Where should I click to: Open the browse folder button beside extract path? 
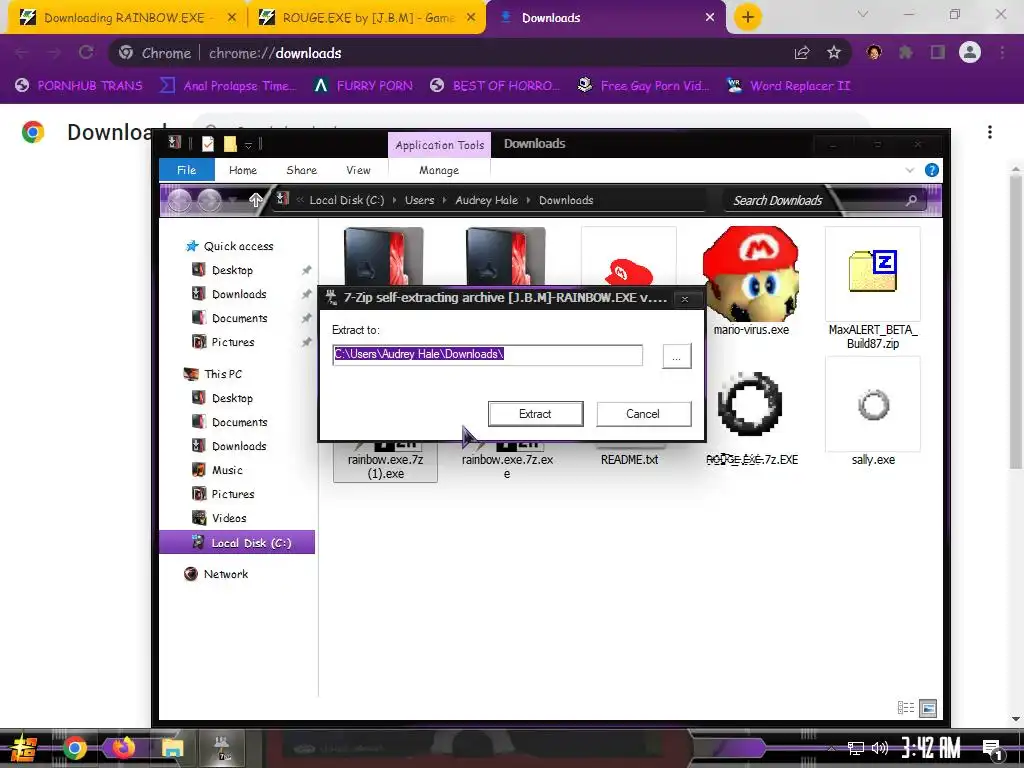pyautogui.click(x=677, y=356)
